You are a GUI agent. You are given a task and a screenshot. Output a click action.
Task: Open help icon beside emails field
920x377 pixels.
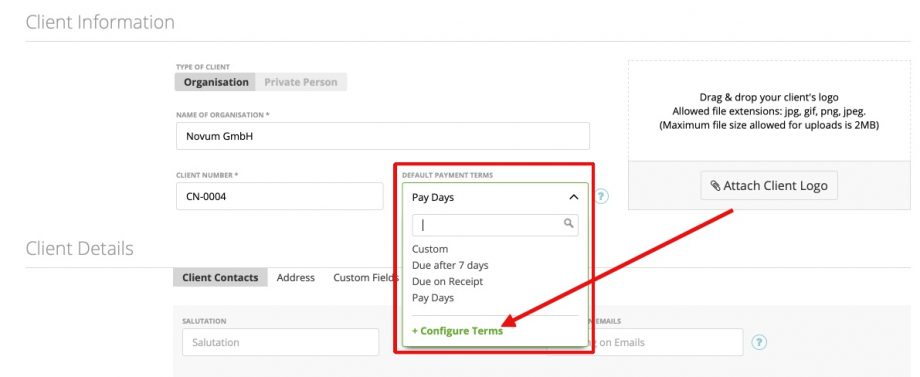point(759,342)
